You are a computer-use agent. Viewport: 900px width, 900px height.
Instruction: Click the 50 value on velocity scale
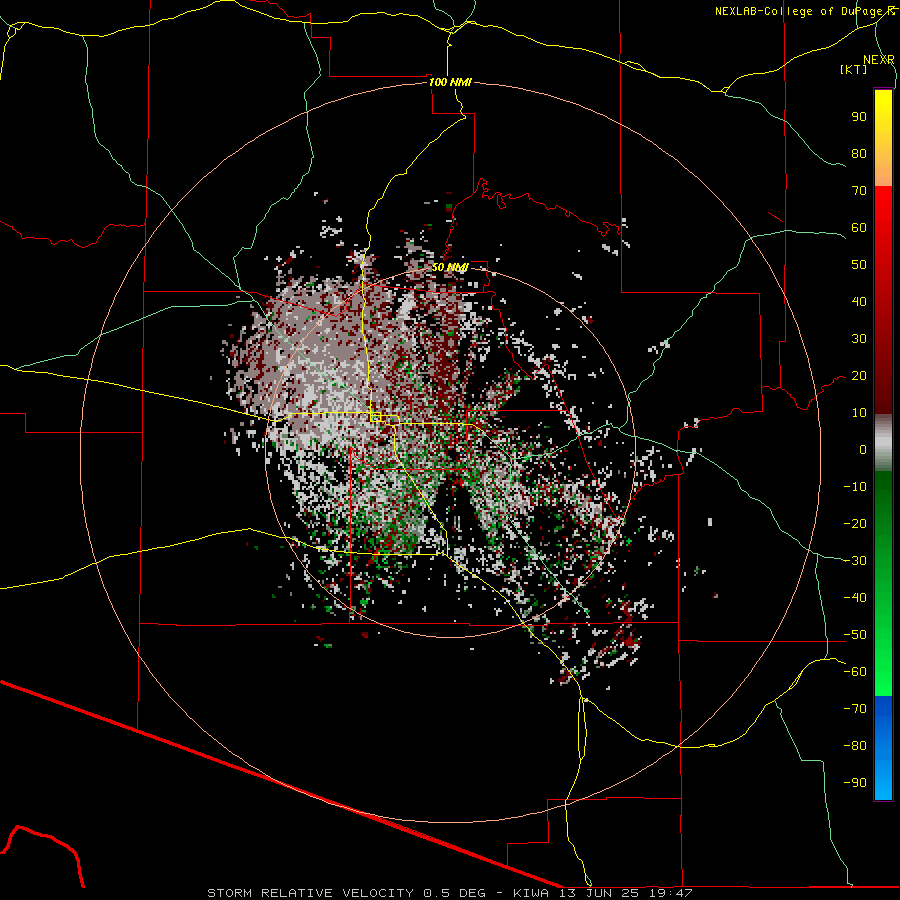pyautogui.click(x=859, y=265)
